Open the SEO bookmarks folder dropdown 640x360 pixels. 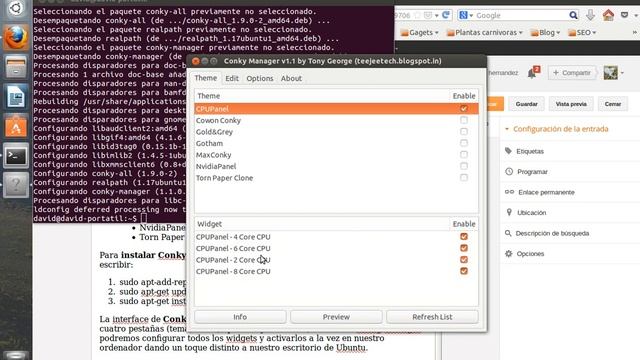point(582,32)
